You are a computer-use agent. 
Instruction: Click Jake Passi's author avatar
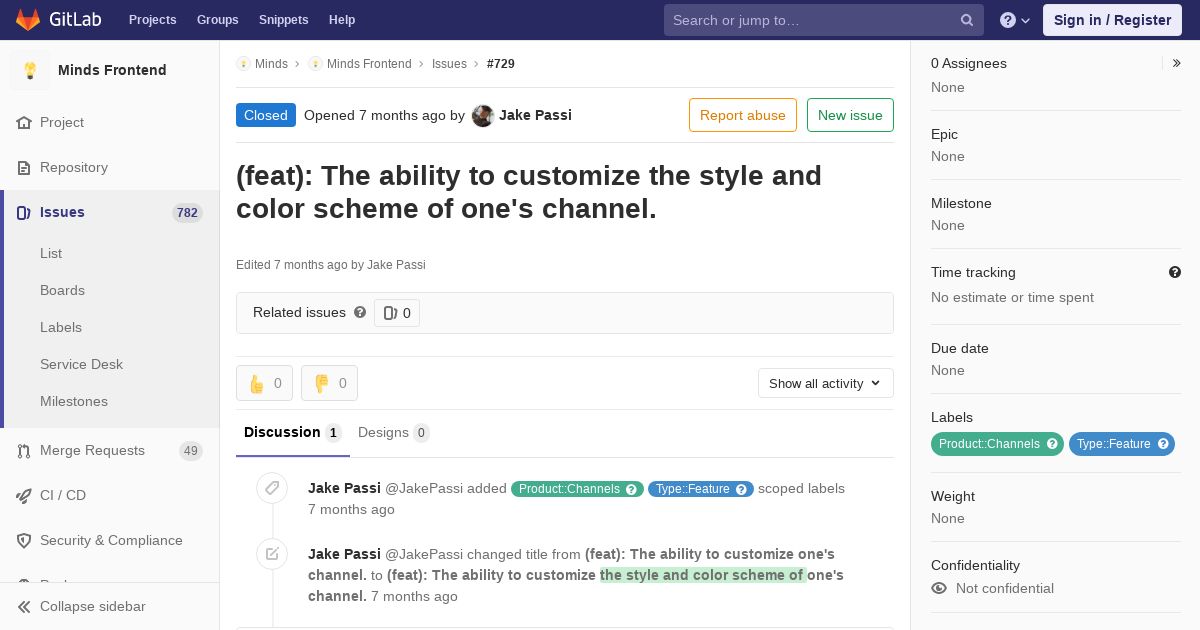483,115
